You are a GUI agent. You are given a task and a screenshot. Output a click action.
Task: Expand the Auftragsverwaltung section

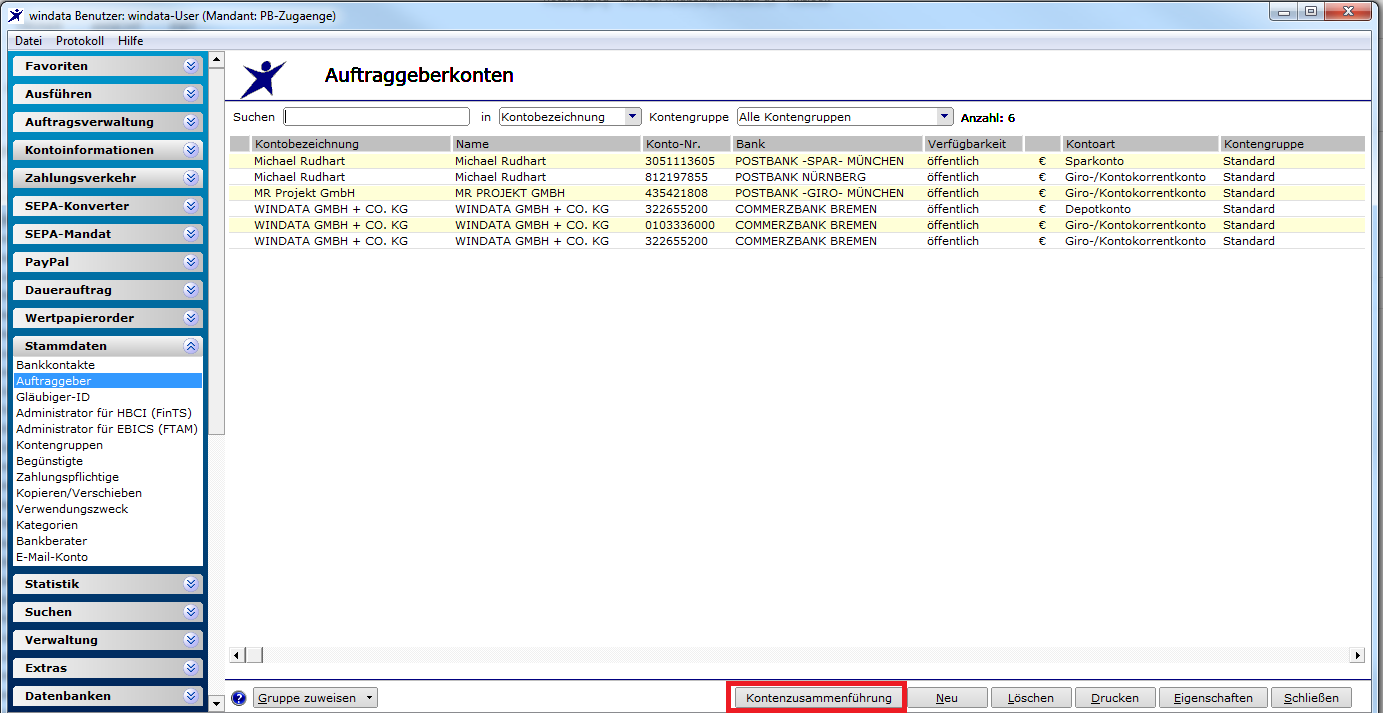point(108,122)
